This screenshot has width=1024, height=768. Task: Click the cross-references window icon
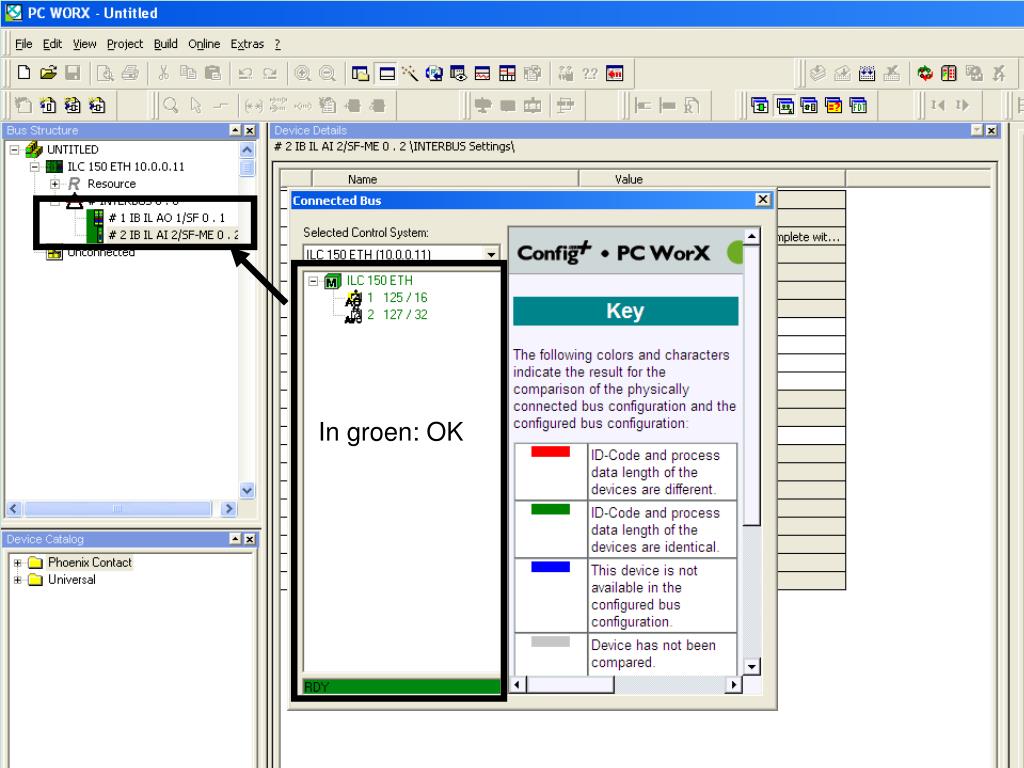(x=434, y=72)
